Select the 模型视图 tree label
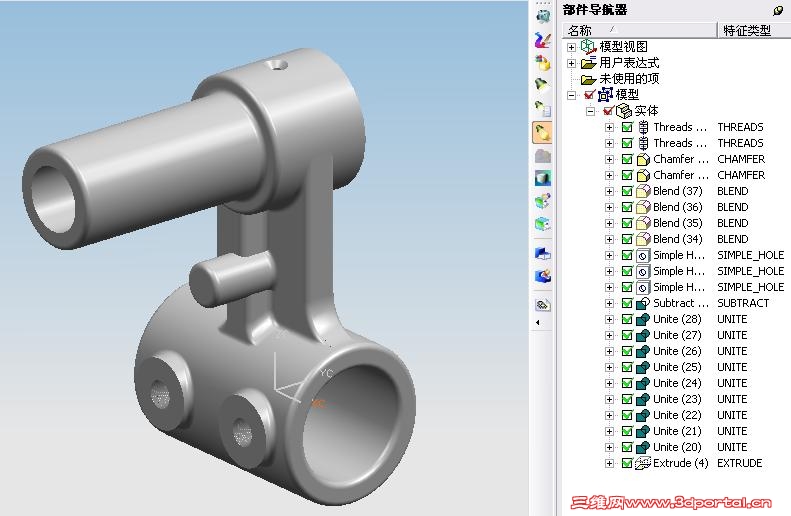Screen dimensions: 791x516 click(x=624, y=46)
